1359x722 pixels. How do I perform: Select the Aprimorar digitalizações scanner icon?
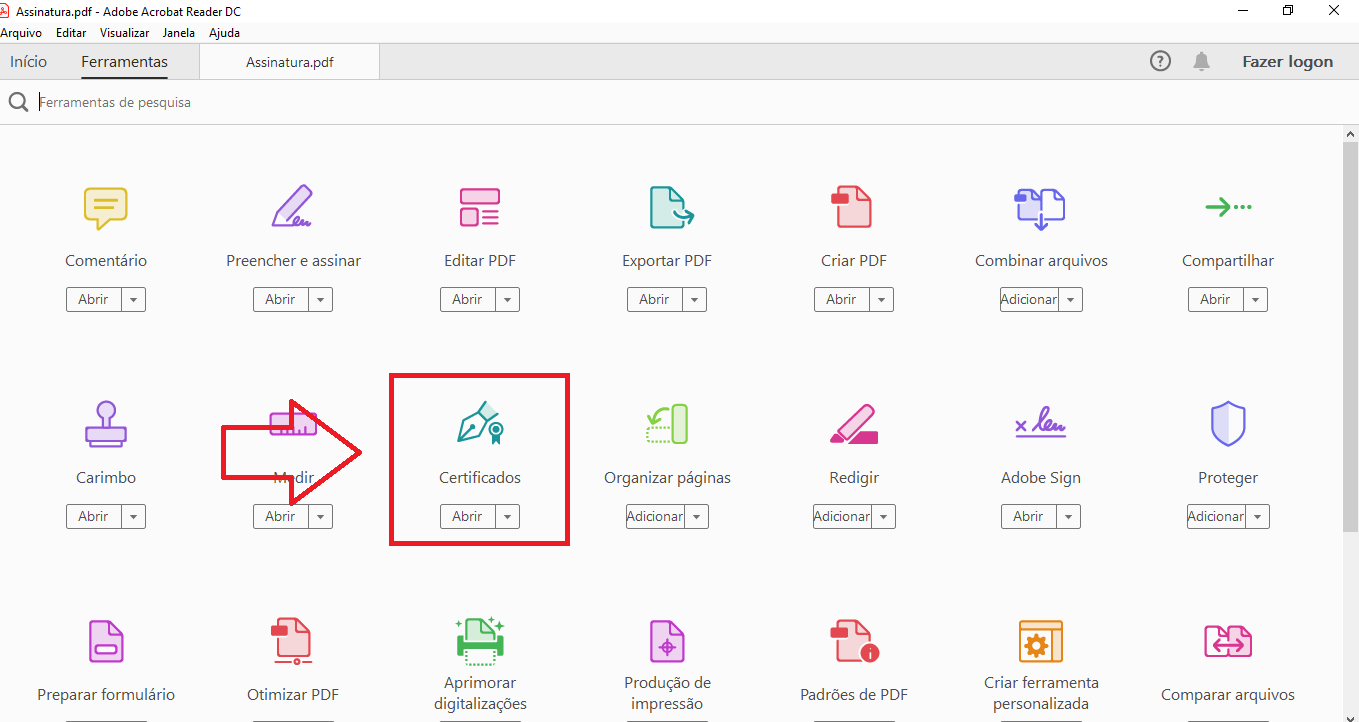(480, 642)
